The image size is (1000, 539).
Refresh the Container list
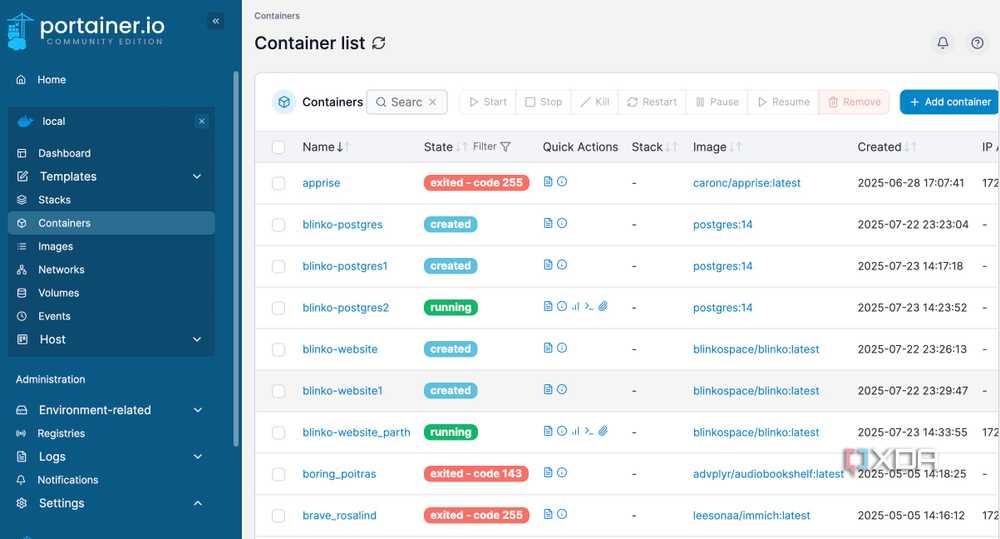(379, 43)
